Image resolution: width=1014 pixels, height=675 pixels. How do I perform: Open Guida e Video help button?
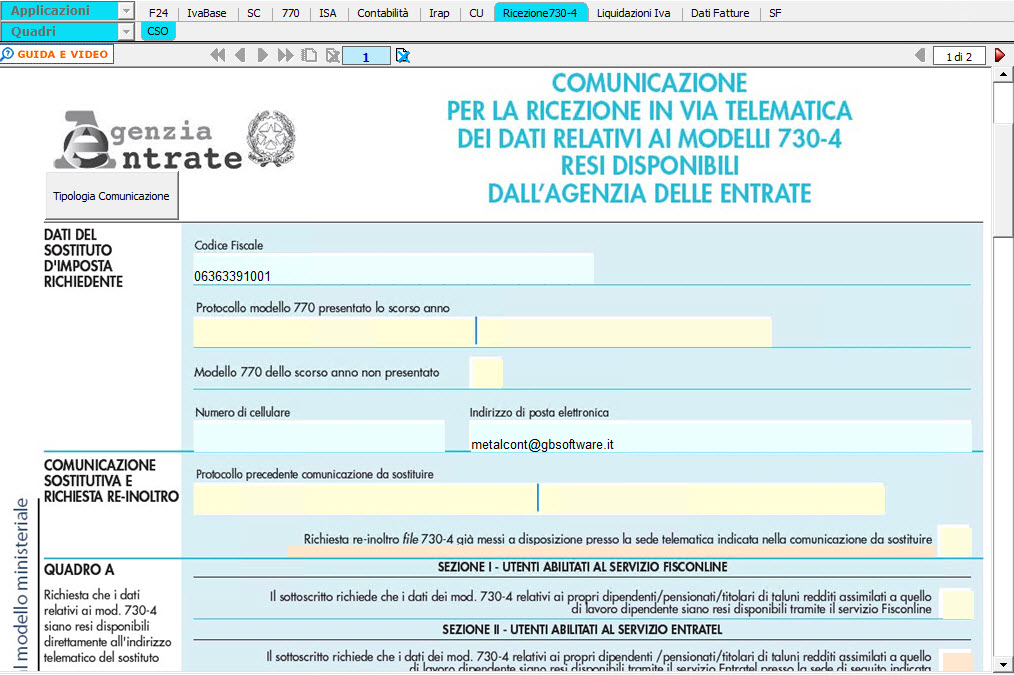click(x=57, y=54)
